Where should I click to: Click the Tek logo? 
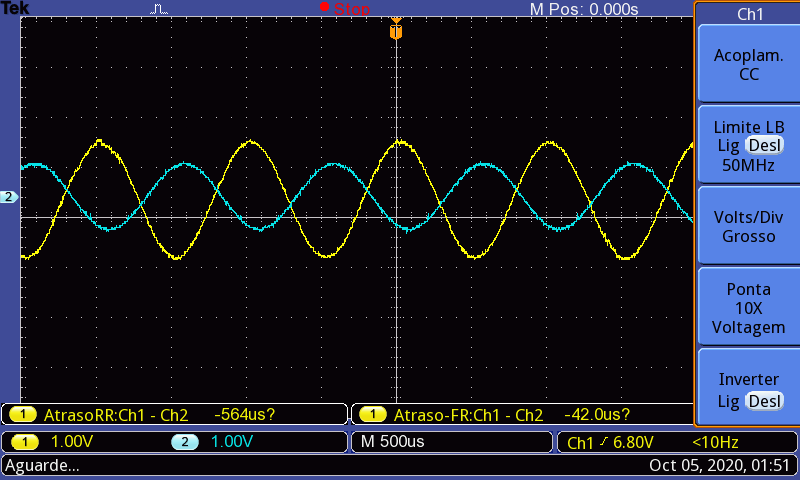[x=15, y=8]
